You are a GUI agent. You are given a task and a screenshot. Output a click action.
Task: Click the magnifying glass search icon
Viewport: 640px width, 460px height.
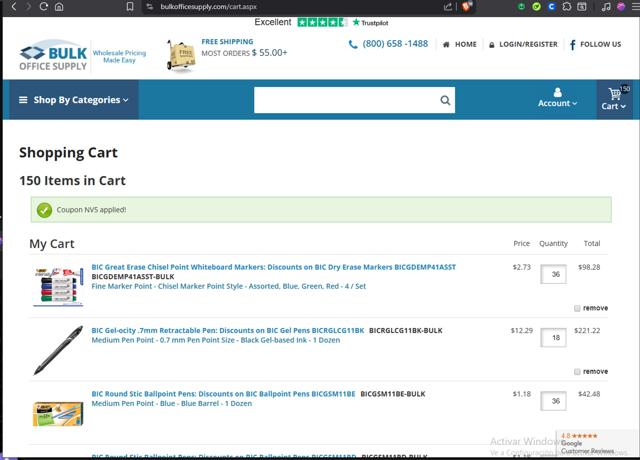(x=445, y=100)
